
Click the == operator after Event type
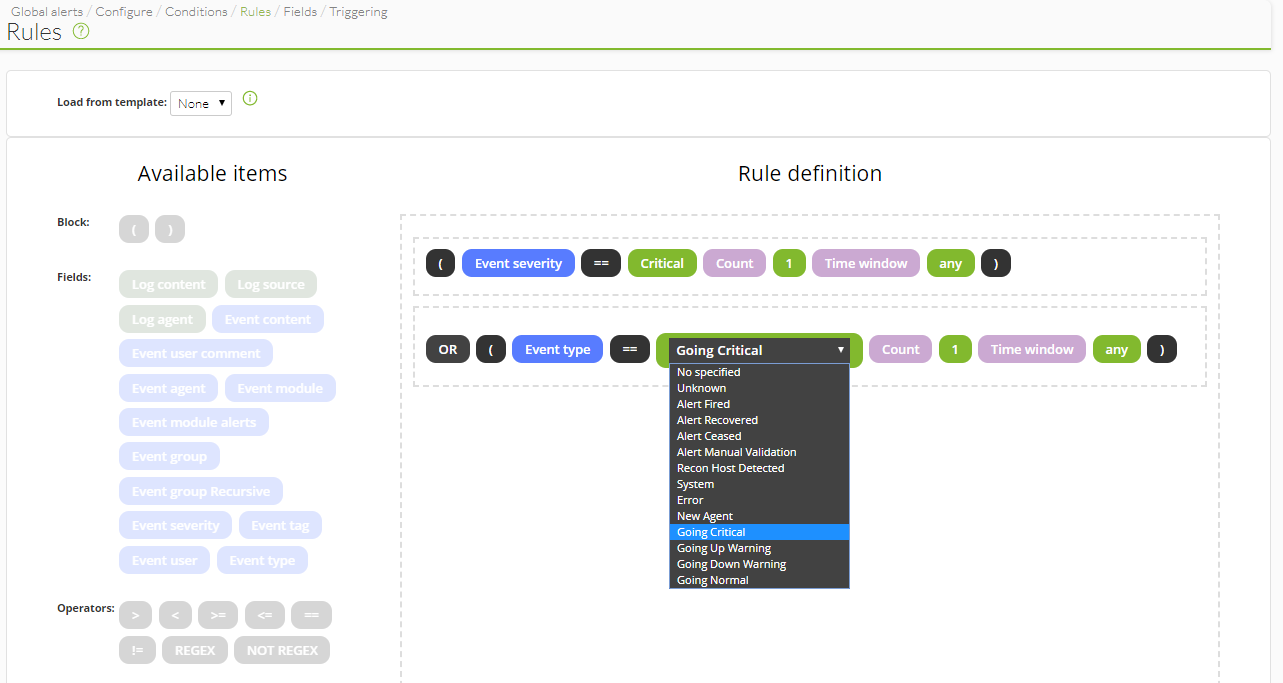(629, 350)
